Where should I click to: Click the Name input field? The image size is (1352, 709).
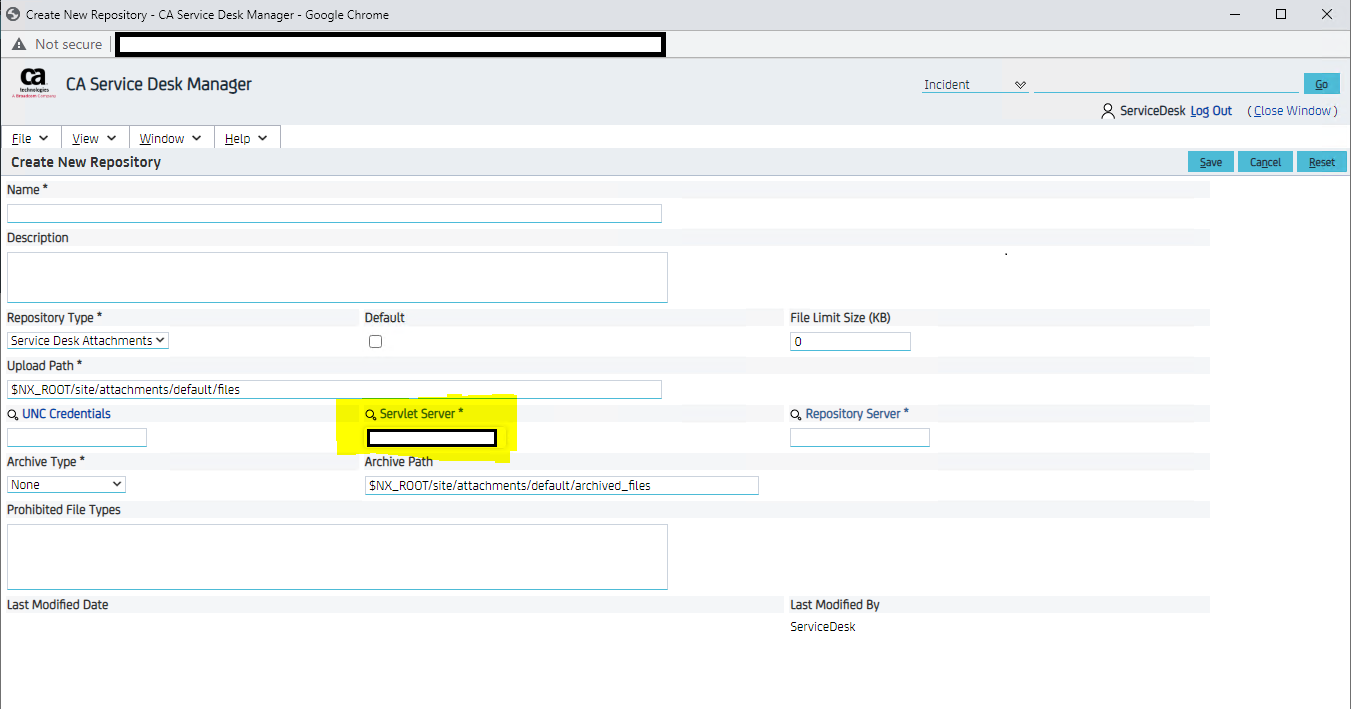334,213
